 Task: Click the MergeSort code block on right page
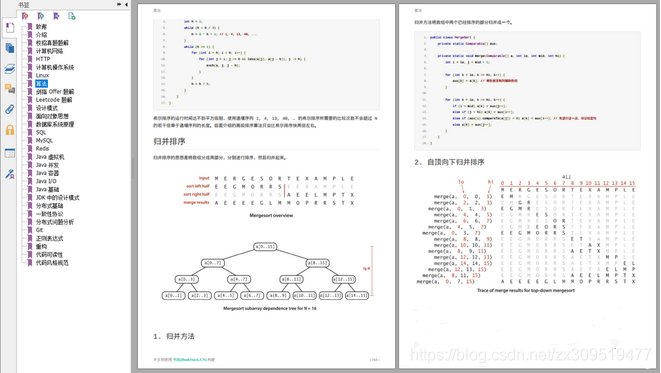click(x=527, y=91)
